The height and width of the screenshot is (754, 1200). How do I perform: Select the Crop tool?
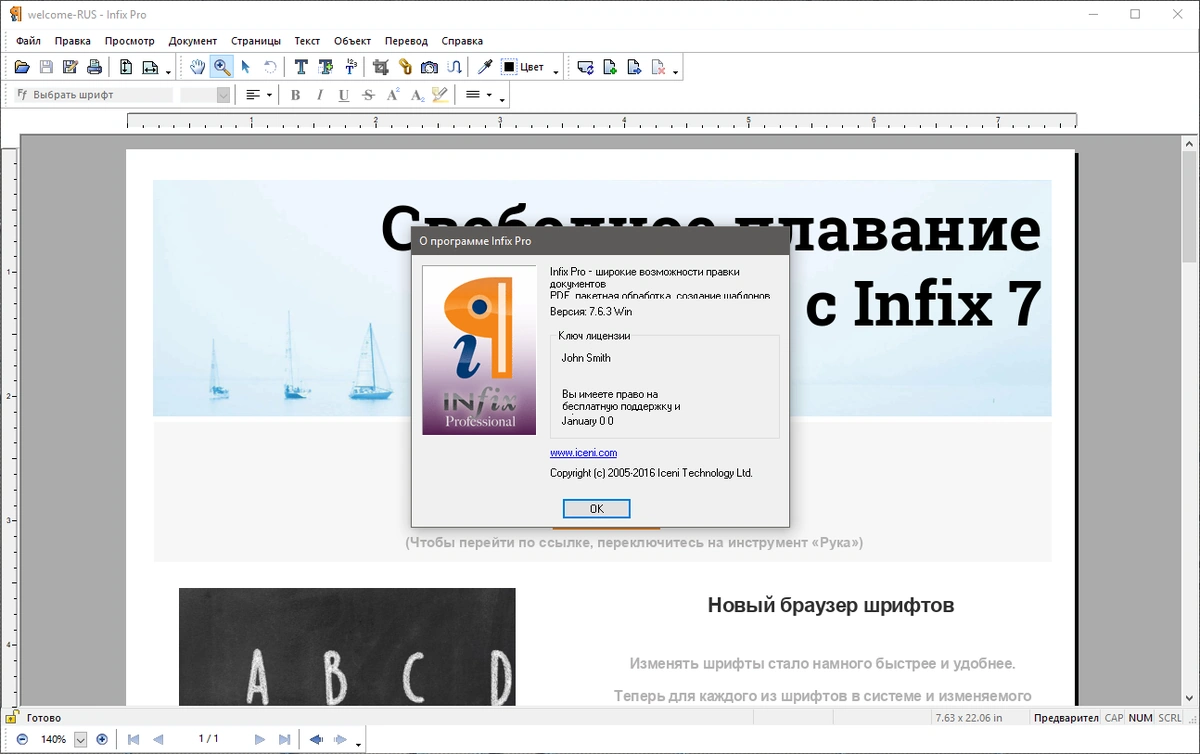[x=381, y=67]
